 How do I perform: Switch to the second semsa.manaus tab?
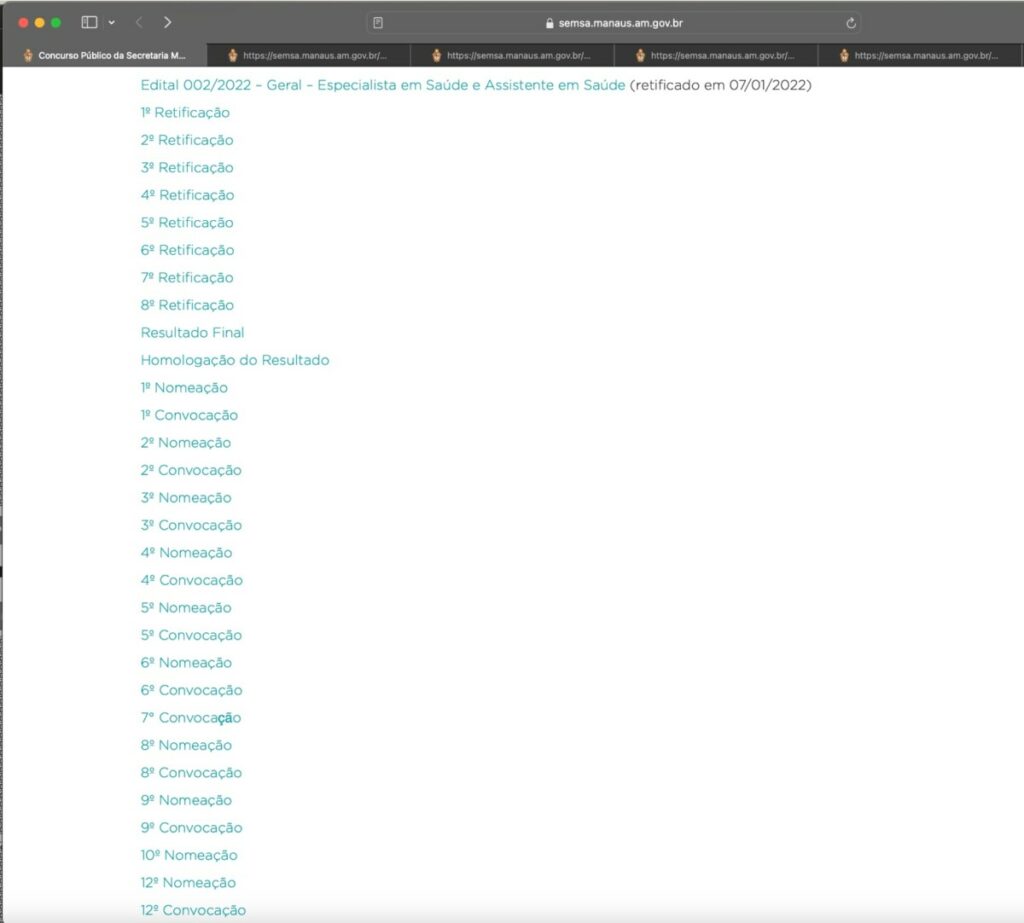[x=308, y=56]
